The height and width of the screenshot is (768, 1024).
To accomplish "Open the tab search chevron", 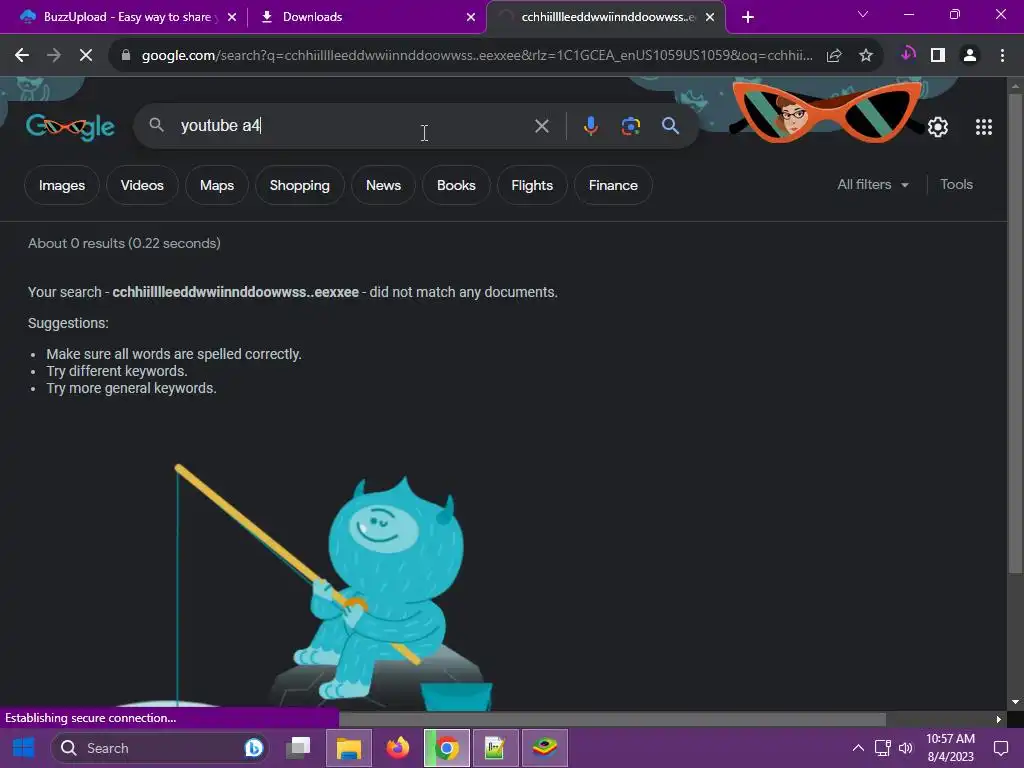I will tap(863, 14).
